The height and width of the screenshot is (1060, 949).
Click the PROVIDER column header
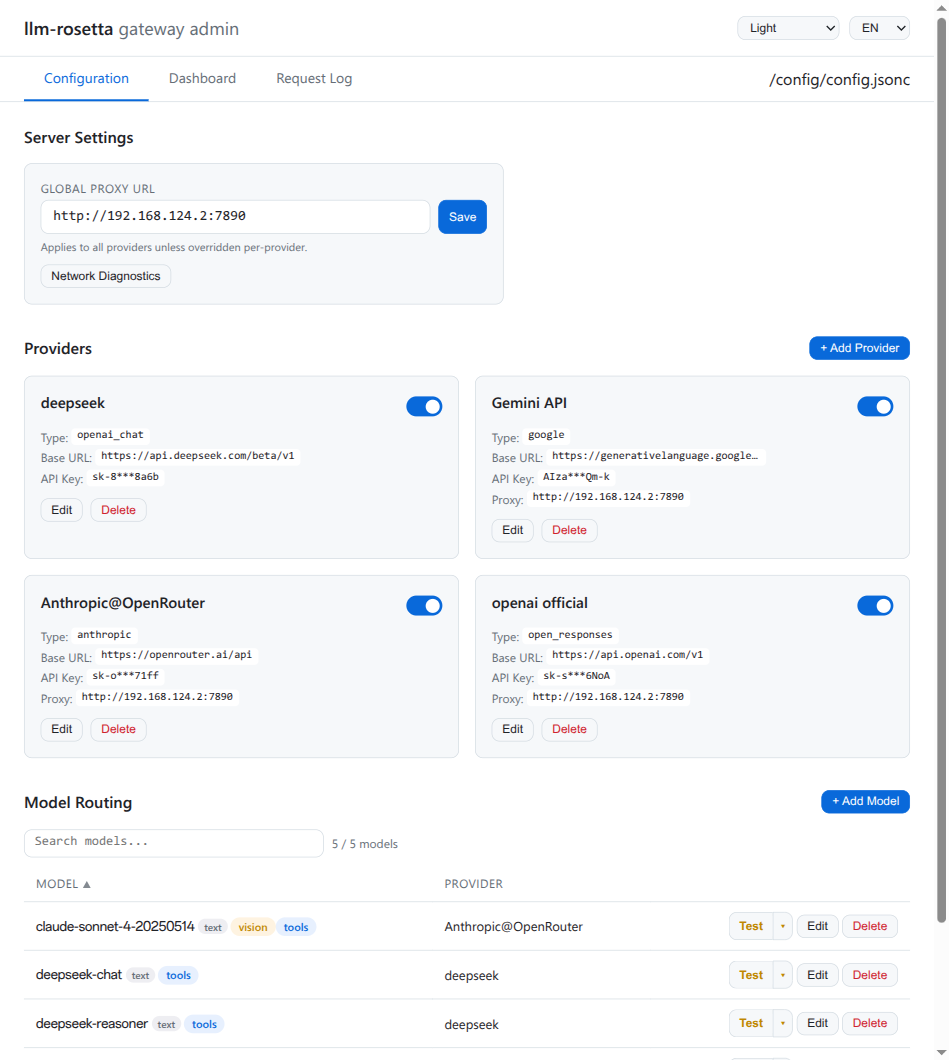pos(473,884)
